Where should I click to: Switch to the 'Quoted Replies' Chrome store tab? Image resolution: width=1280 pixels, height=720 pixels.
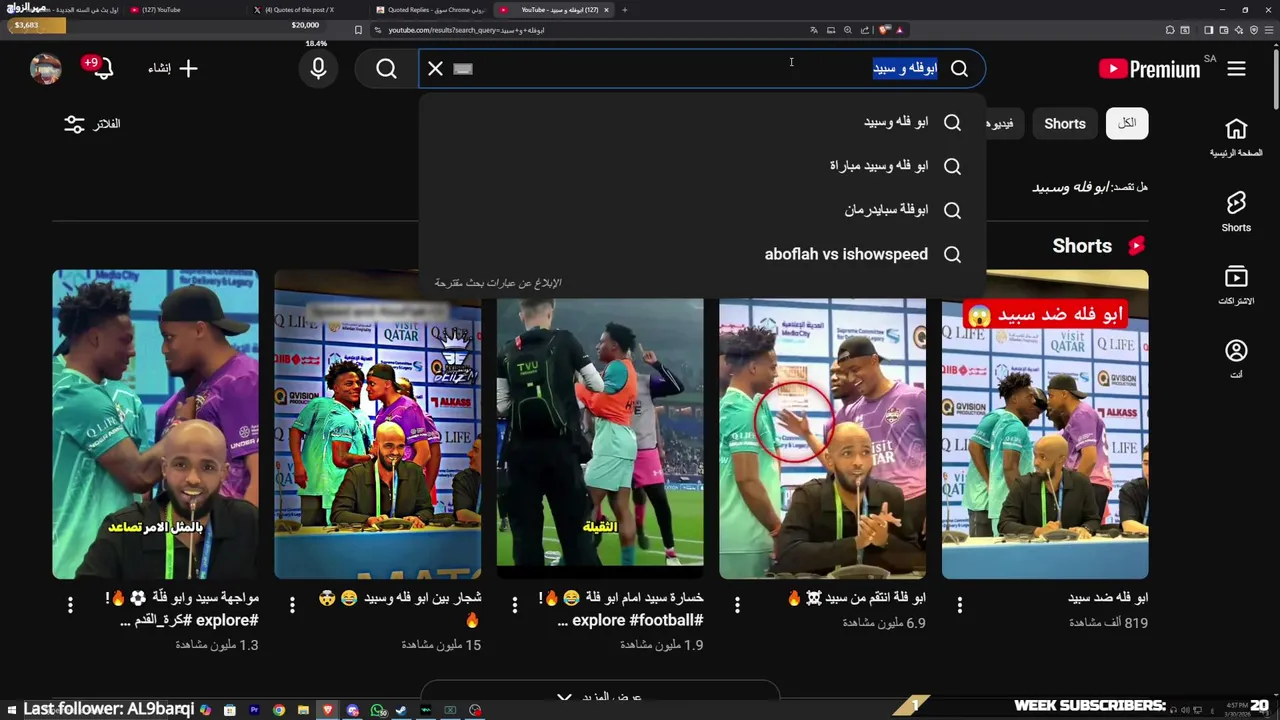(x=428, y=10)
